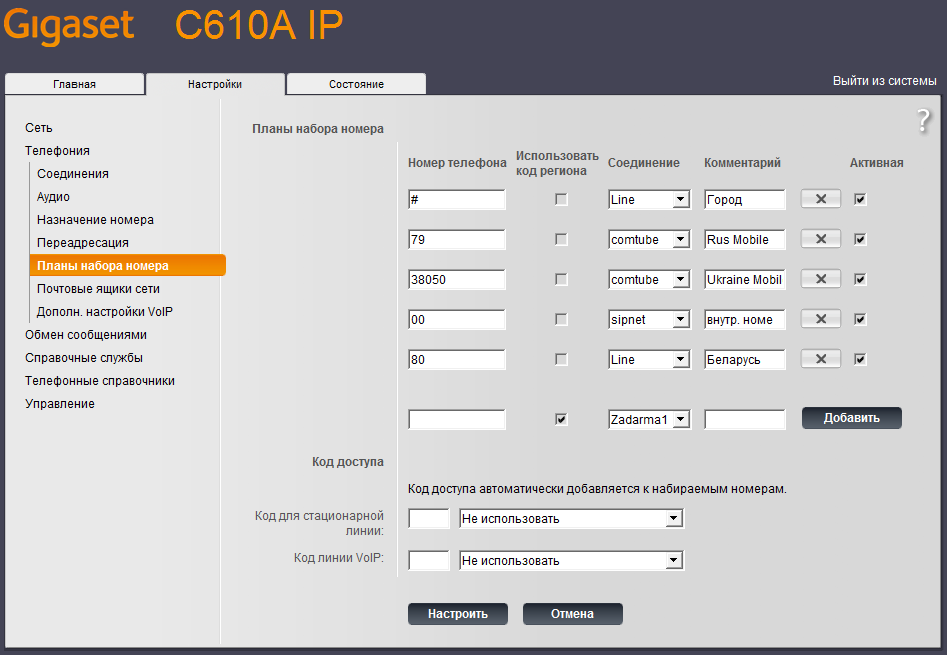Delete the "Город" dial plan with X
This screenshot has width=947, height=655.
[x=820, y=199]
